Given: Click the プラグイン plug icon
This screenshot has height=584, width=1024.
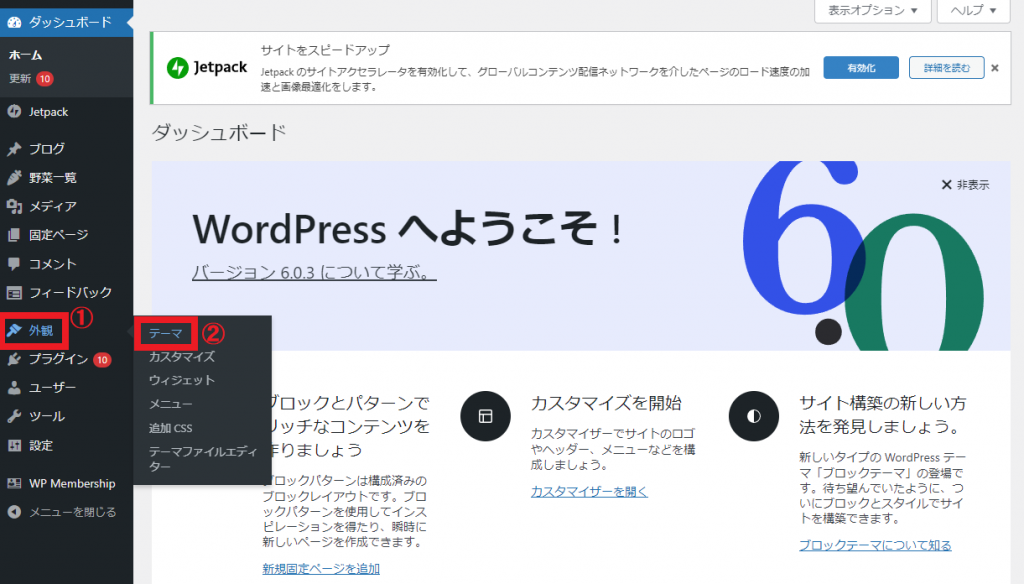Looking at the screenshot, I should 14,360.
